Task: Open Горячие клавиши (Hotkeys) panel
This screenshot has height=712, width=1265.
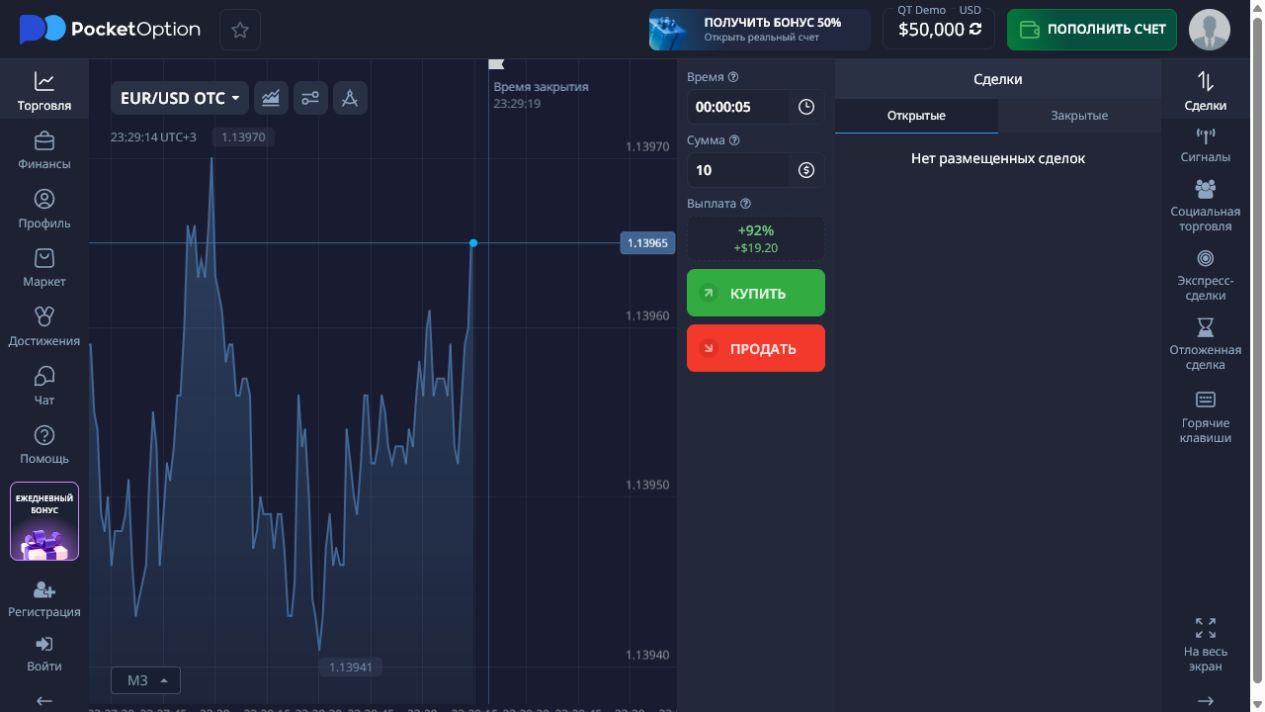Action: point(1205,417)
